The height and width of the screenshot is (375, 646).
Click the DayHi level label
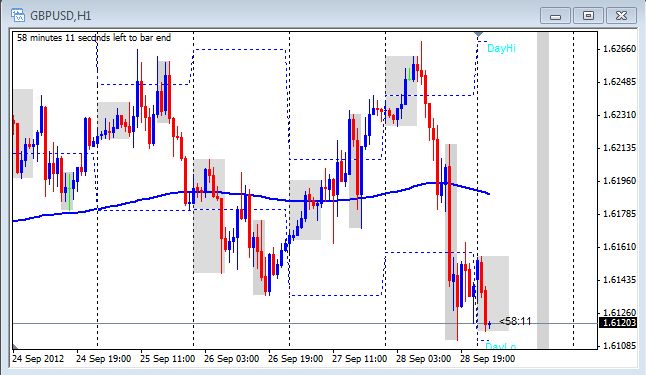click(x=501, y=48)
